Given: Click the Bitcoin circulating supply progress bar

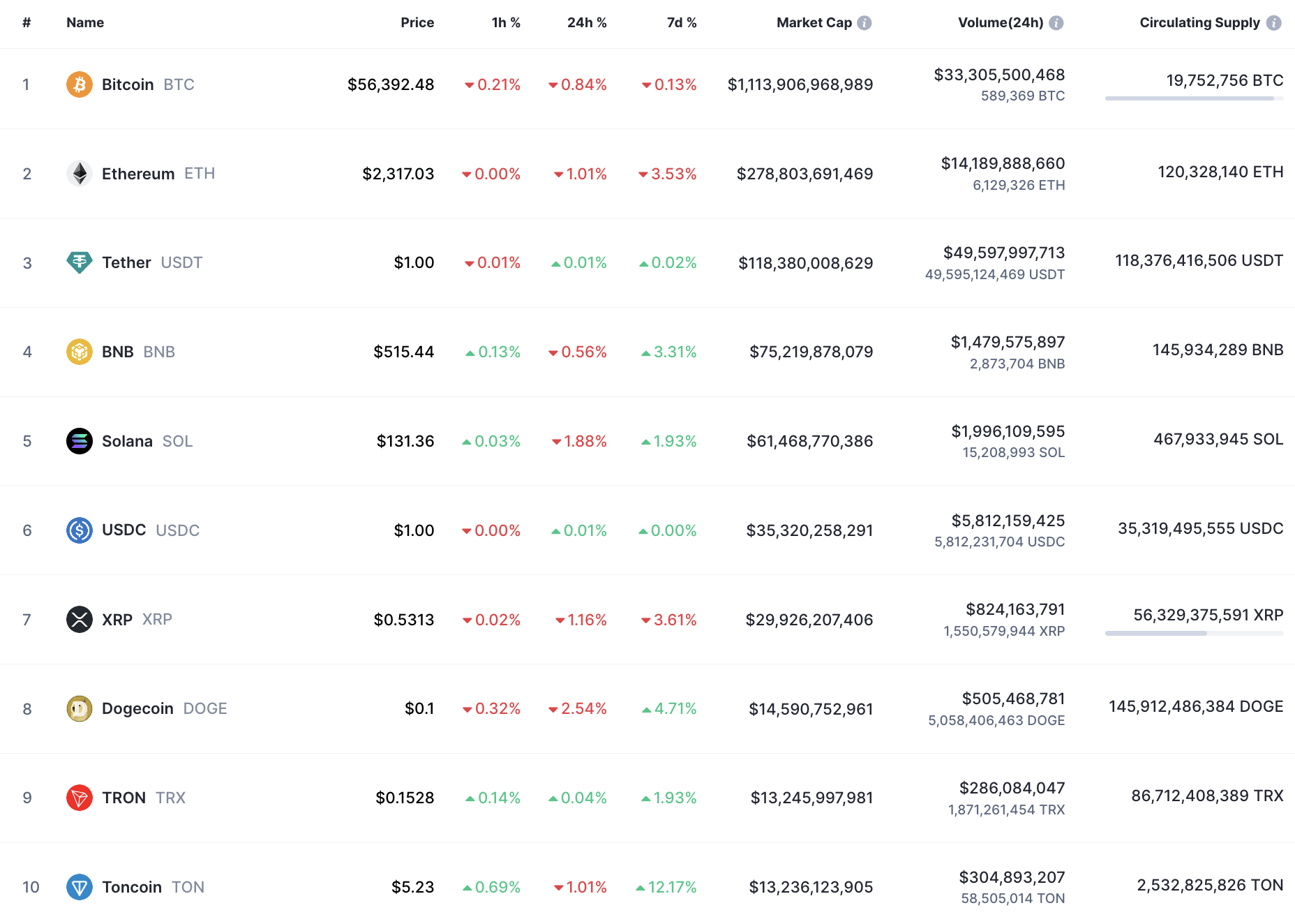Looking at the screenshot, I should (1194, 98).
